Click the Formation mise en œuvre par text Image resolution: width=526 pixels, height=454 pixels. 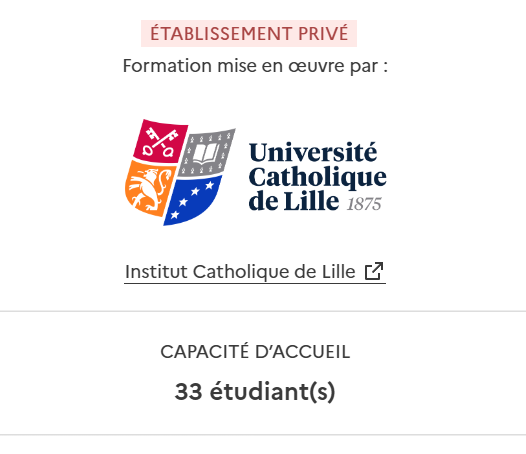[255, 66]
